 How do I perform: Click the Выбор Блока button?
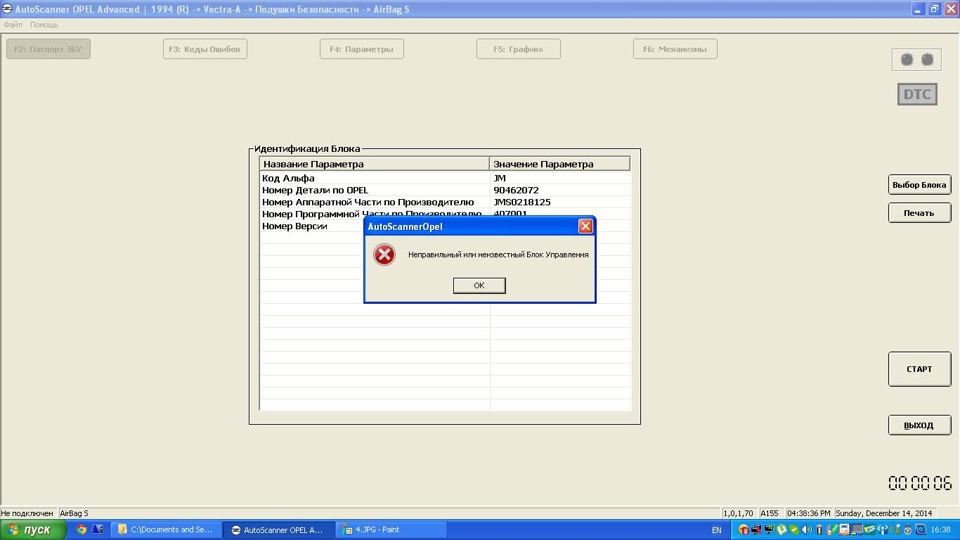point(920,185)
